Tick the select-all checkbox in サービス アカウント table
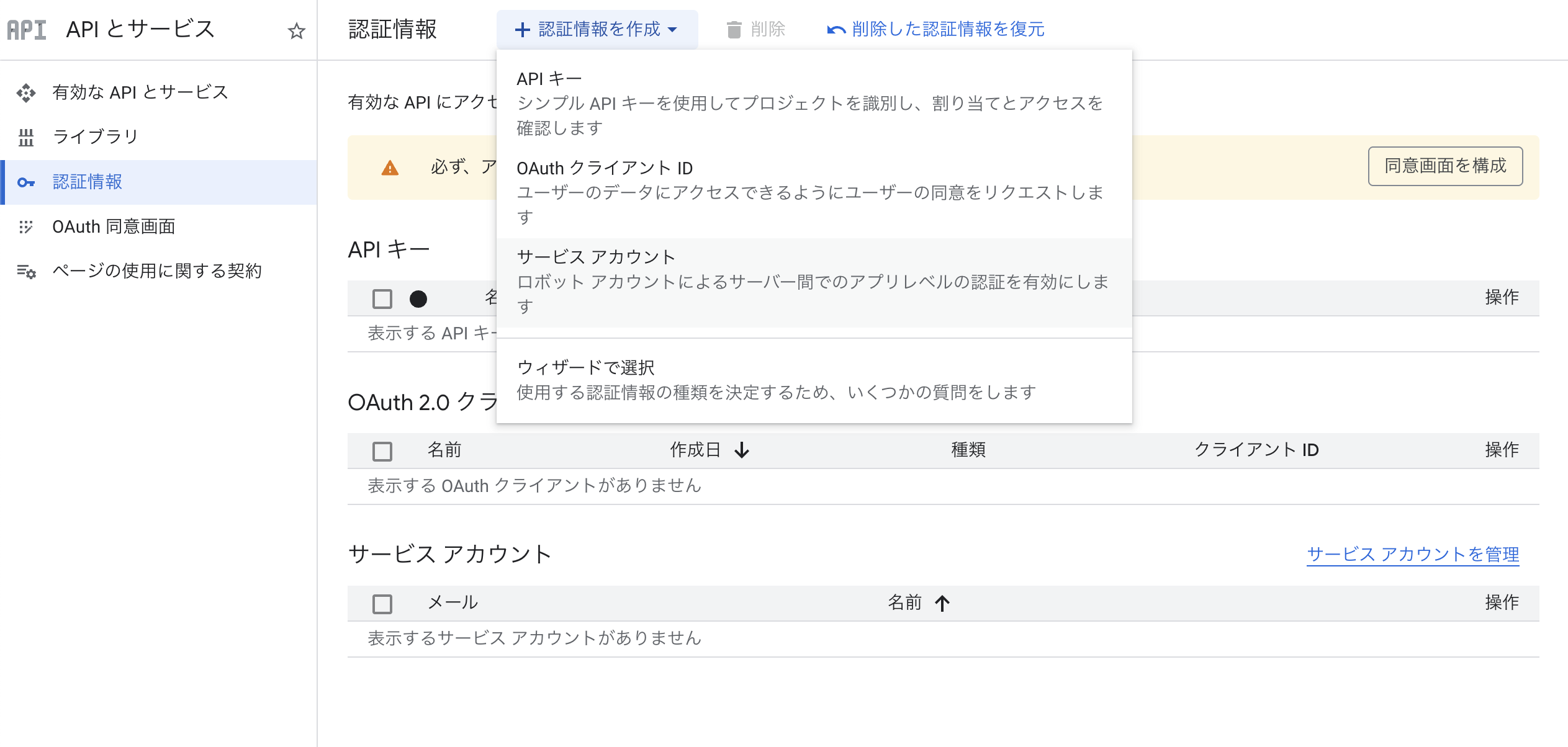Viewport: 1568px width, 747px height. 382,604
